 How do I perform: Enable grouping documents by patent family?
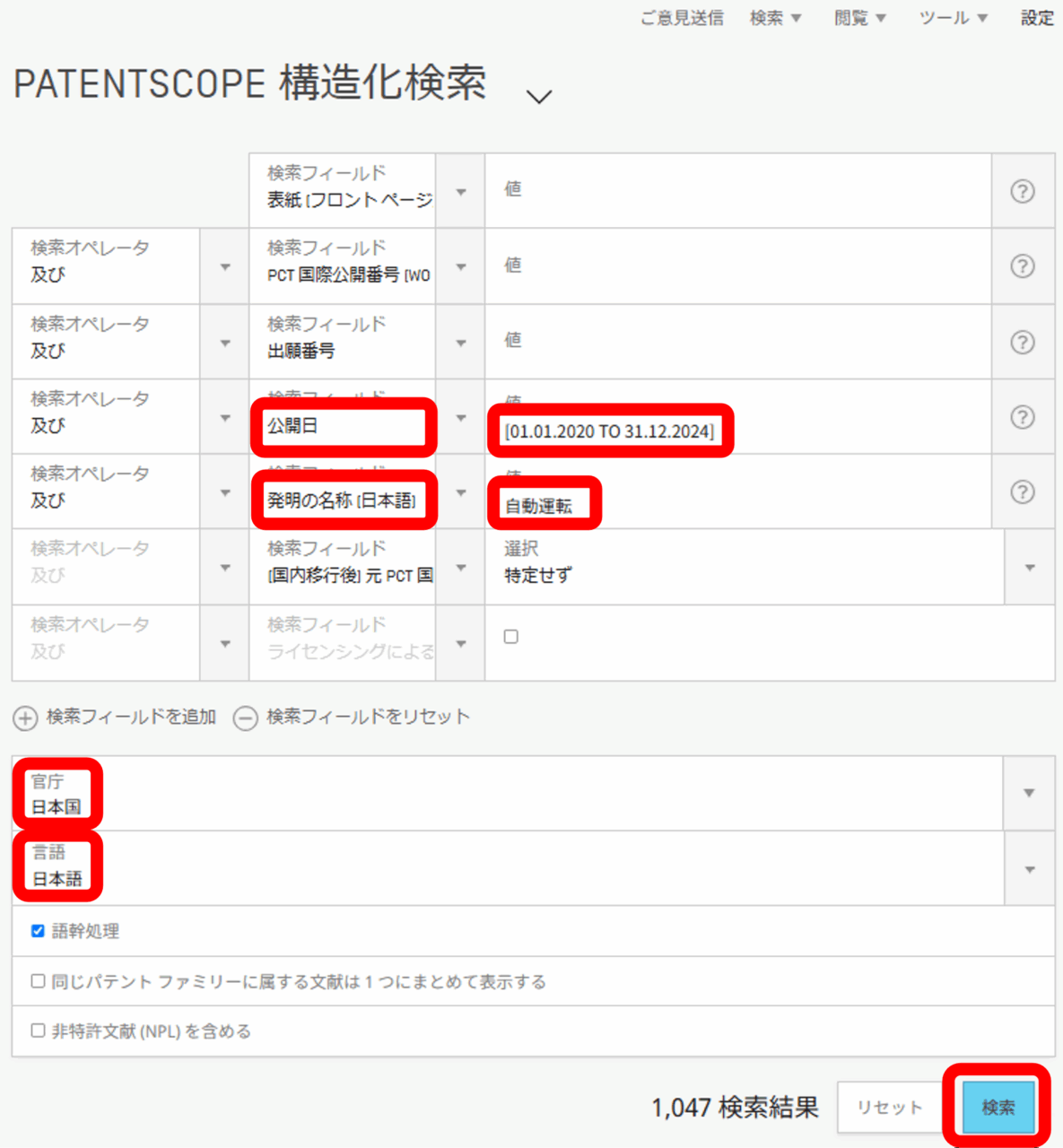click(x=38, y=981)
